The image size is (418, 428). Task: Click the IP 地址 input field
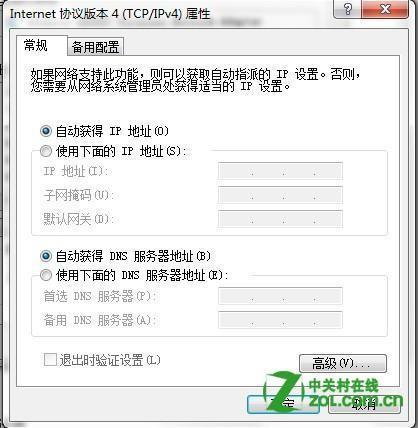coord(280,171)
